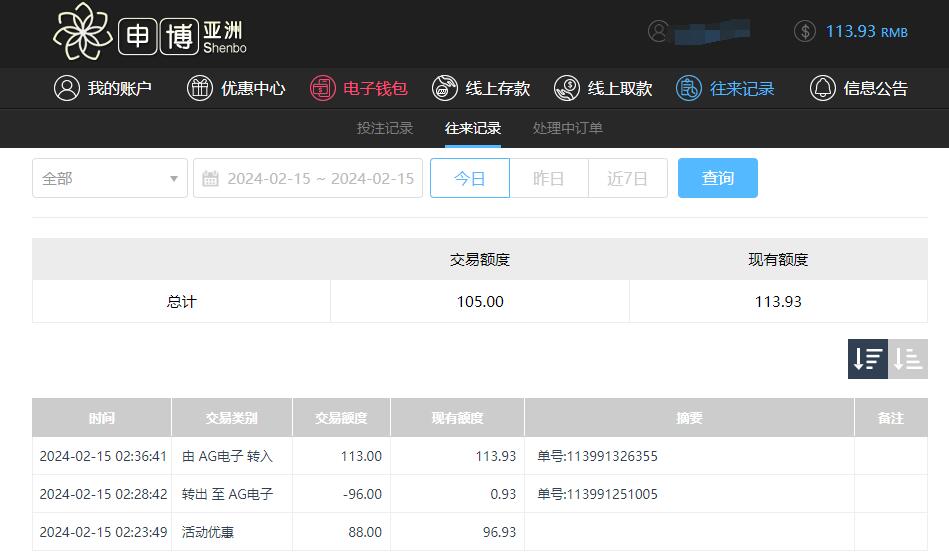Image resolution: width=949 pixels, height=559 pixels.
Task: Click the 113.93 total in summary table
Action: [x=778, y=301]
